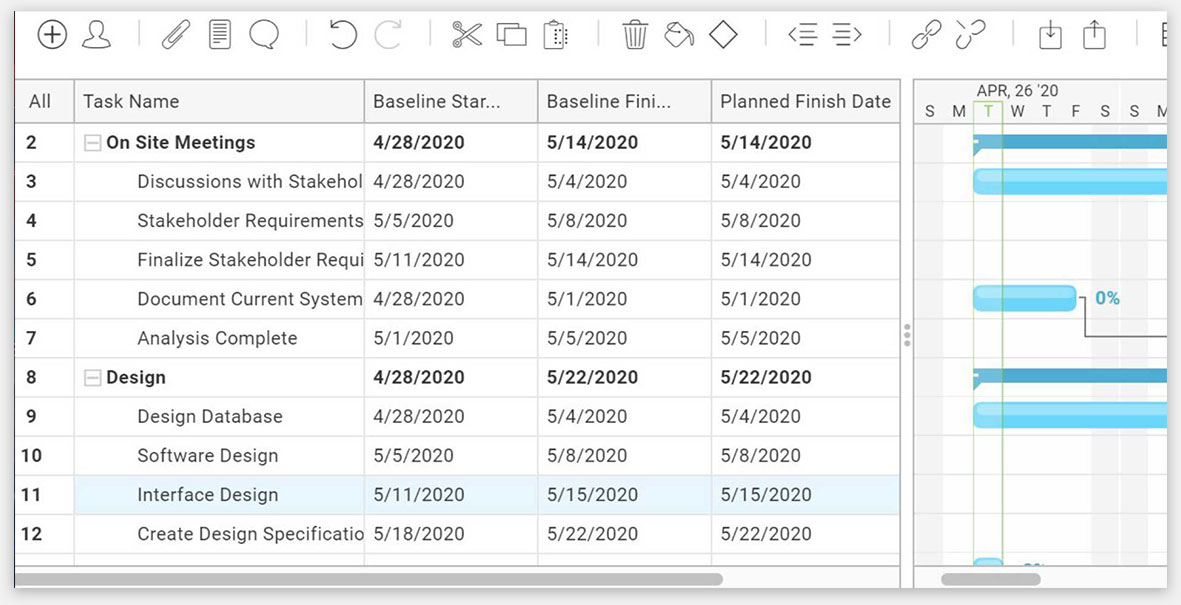The width and height of the screenshot is (1181, 605).
Task: Undo the last action
Action: click(x=343, y=35)
